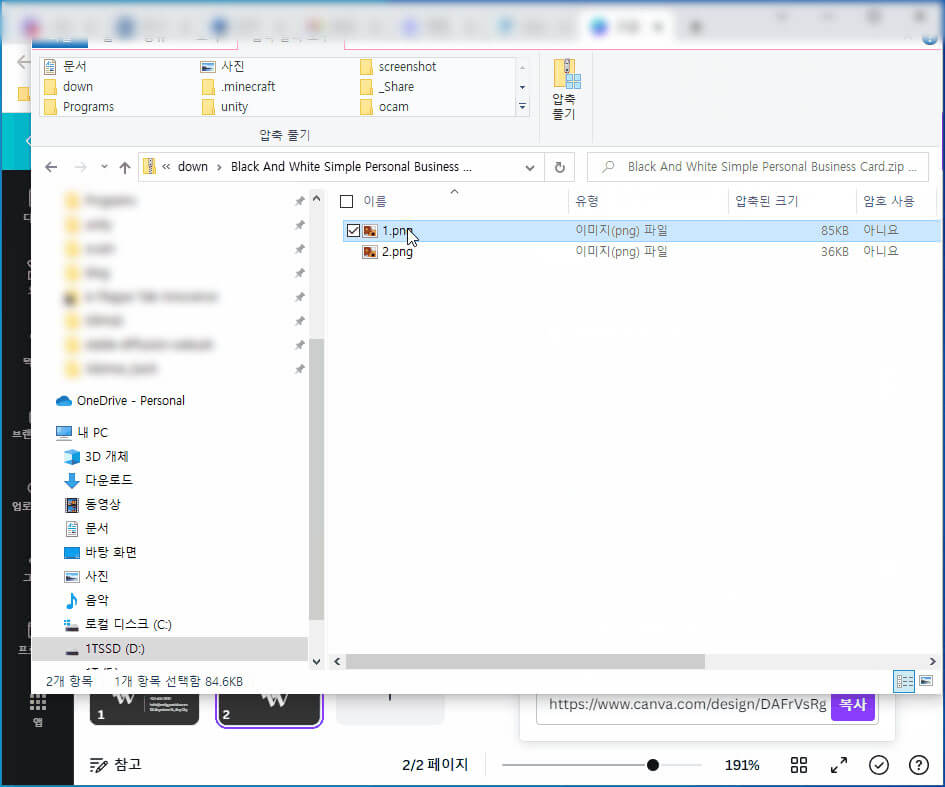Select Canva page 2 thumbnail
945x787 pixels.
point(269,709)
